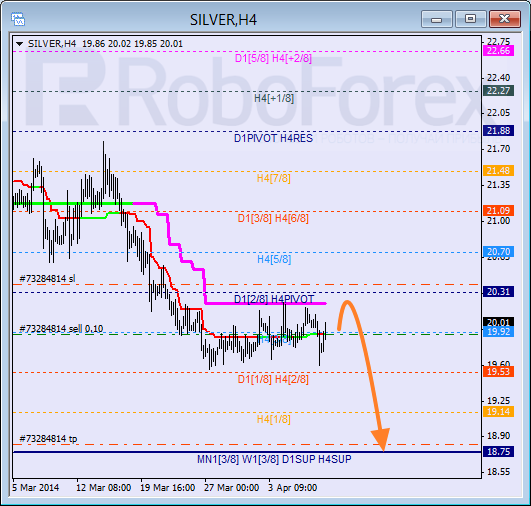Click the 19.25 price scale value
The width and height of the screenshot is (531, 506).
pyautogui.click(x=498, y=401)
